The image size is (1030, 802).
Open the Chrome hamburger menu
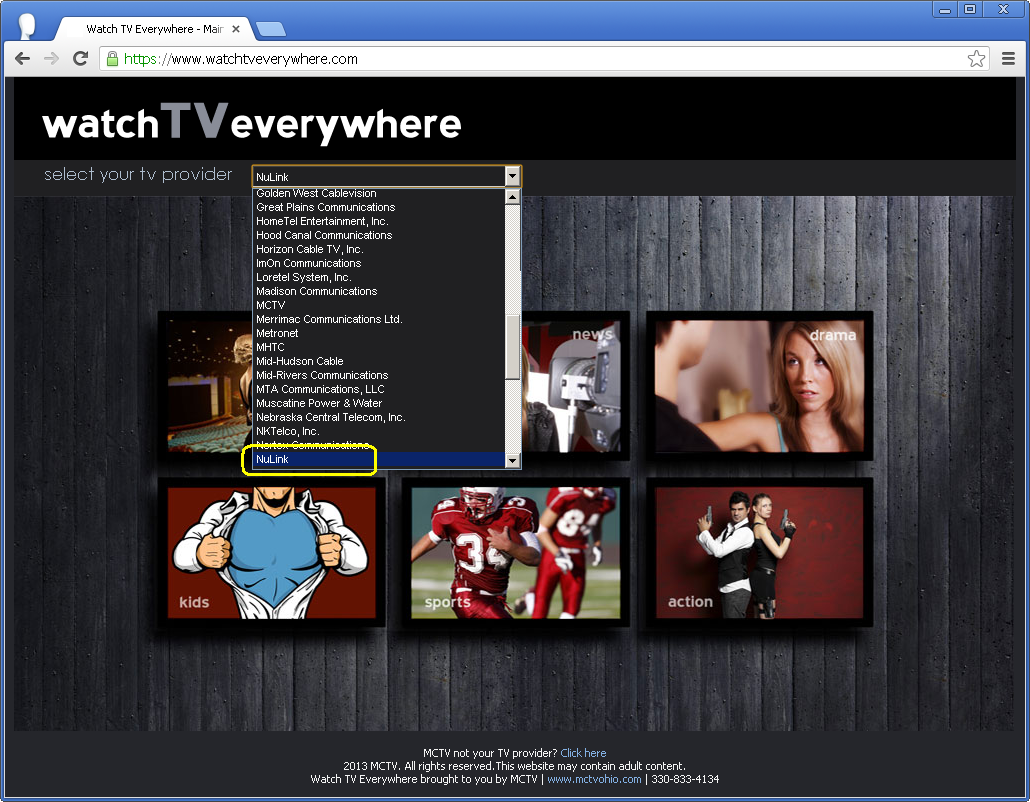tap(1008, 59)
